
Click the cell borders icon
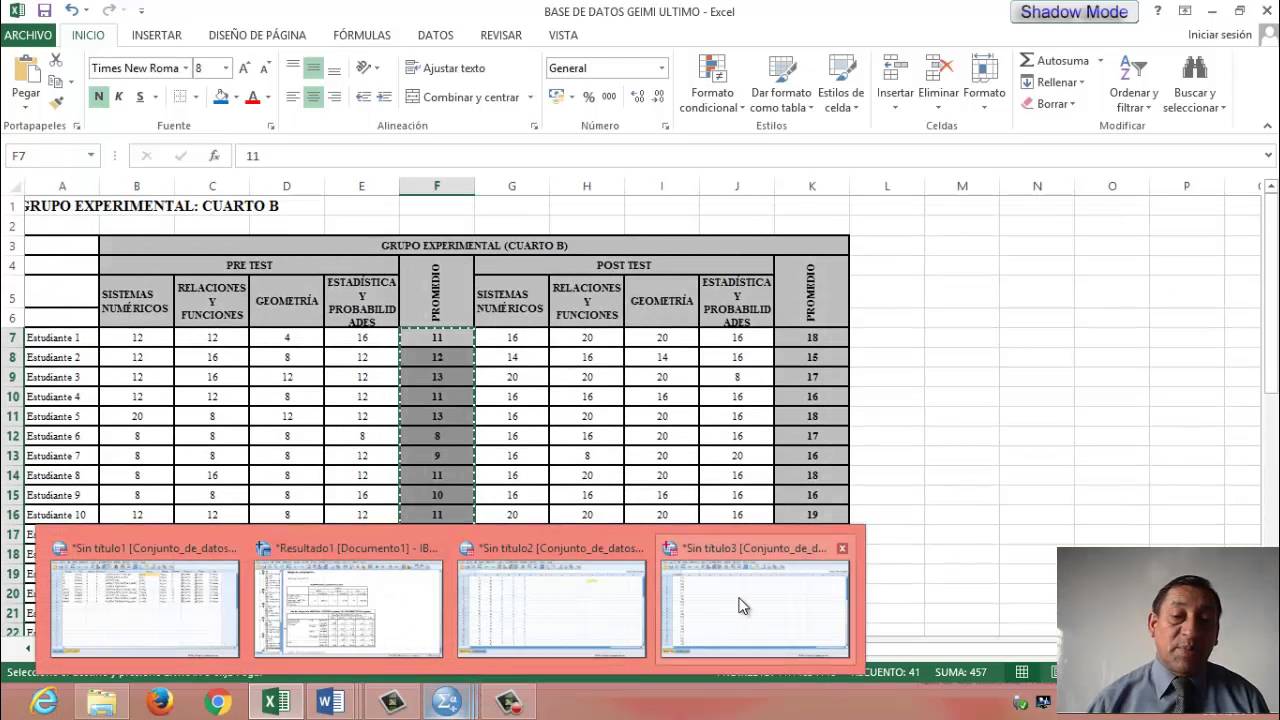[x=180, y=97]
